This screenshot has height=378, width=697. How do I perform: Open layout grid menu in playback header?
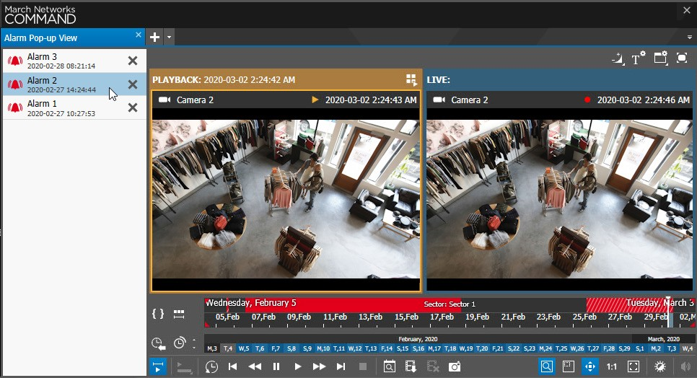click(x=411, y=80)
